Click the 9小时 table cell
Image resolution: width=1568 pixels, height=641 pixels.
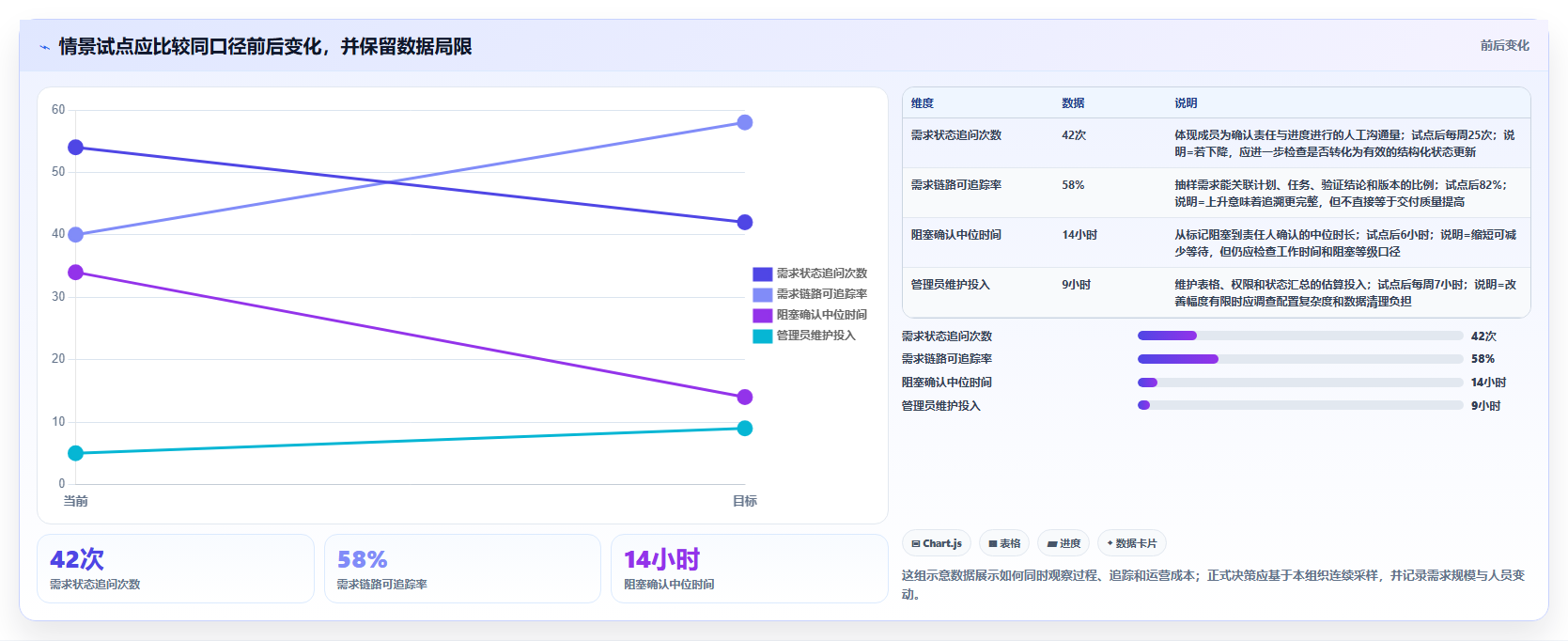click(x=1077, y=285)
